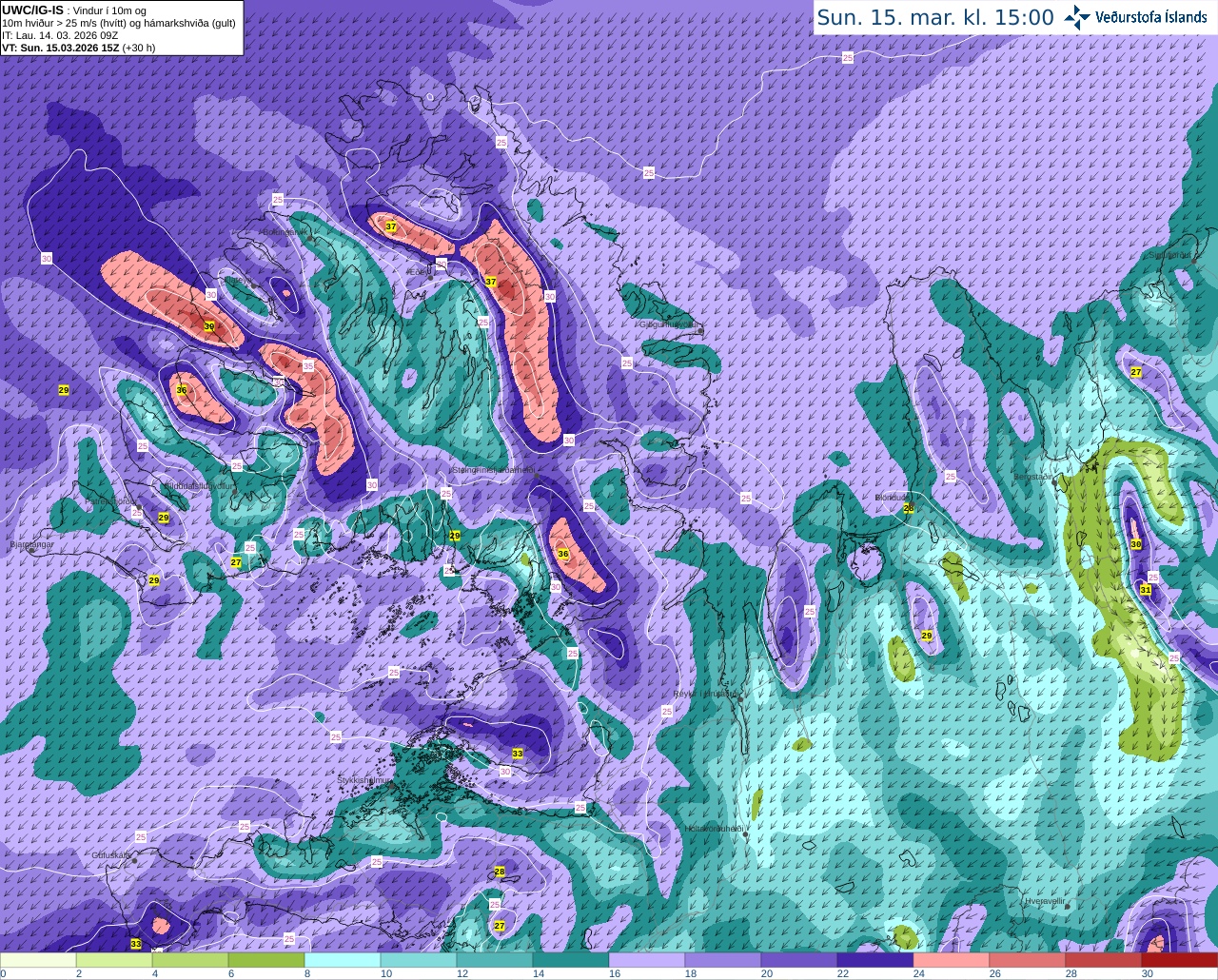1218x980 pixels.
Task: Click the Steingrímsfjarðarheiði station label
Action: tap(492, 469)
